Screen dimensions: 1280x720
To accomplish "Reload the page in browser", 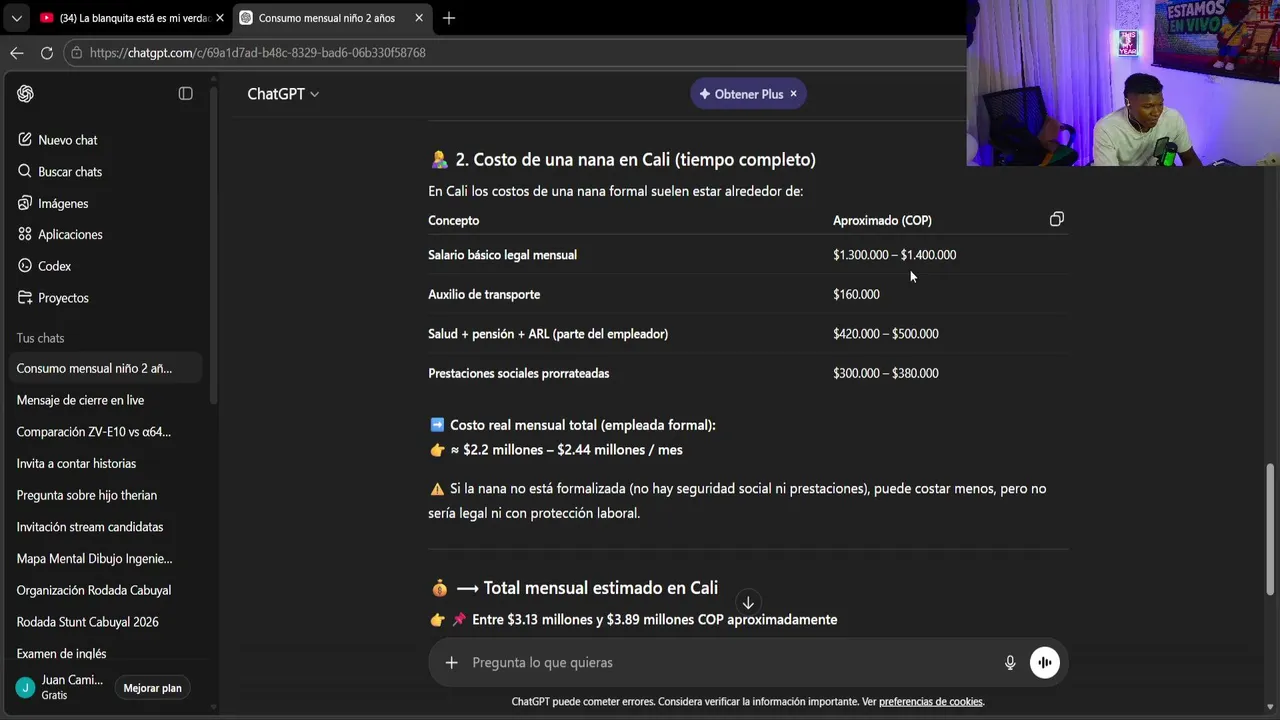I will [47, 53].
